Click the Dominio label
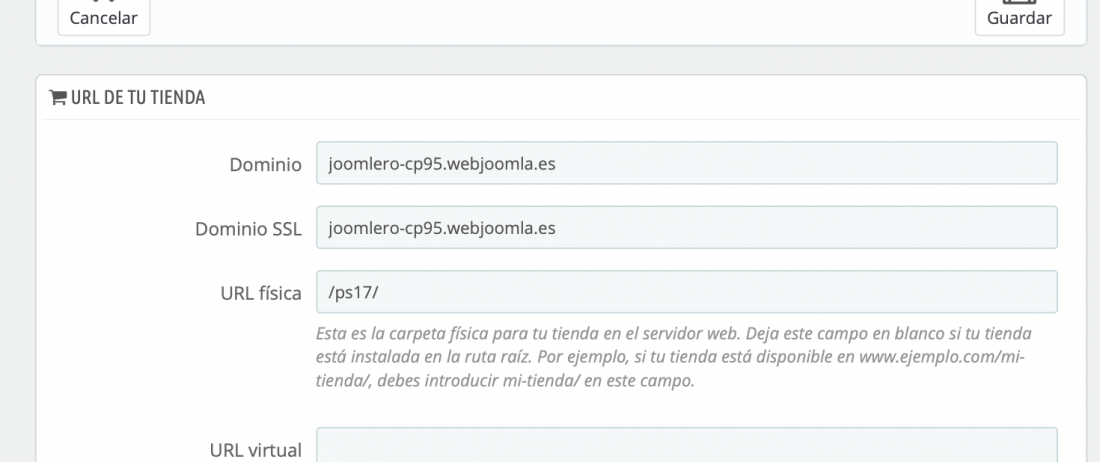Viewport: 1100px width, 462px height. pos(265,165)
